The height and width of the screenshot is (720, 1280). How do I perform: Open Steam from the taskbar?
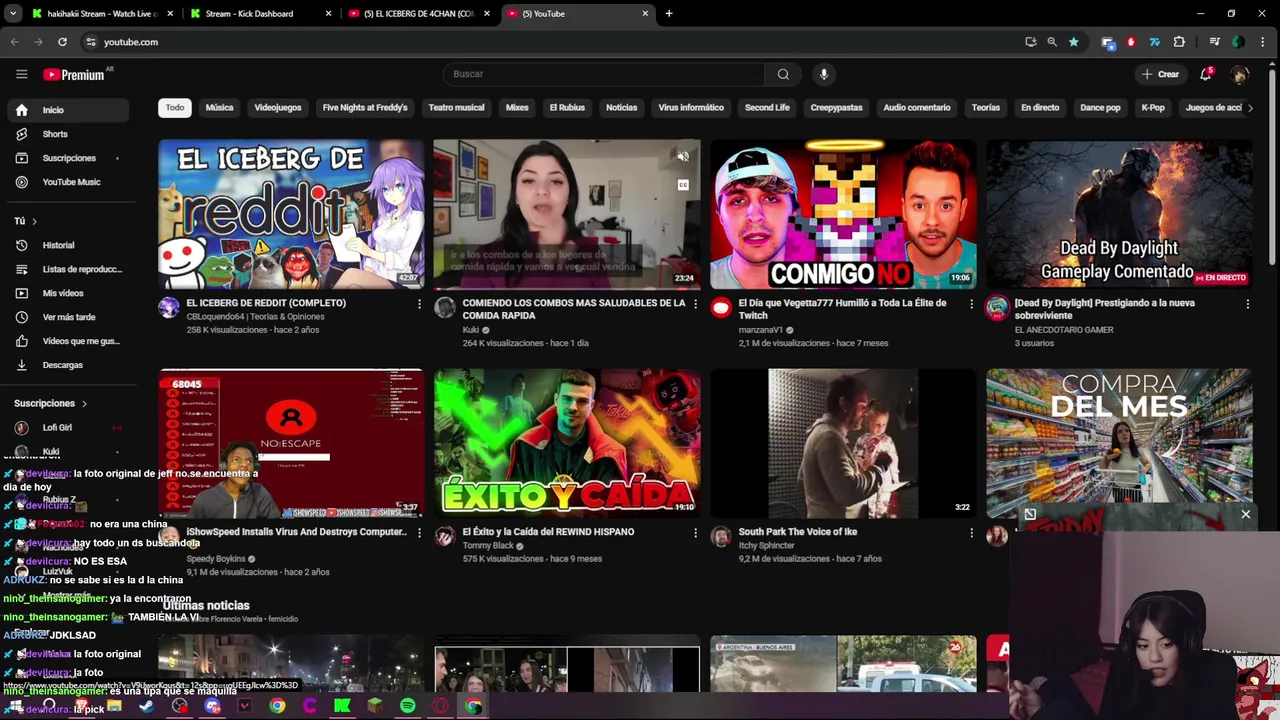[147, 706]
